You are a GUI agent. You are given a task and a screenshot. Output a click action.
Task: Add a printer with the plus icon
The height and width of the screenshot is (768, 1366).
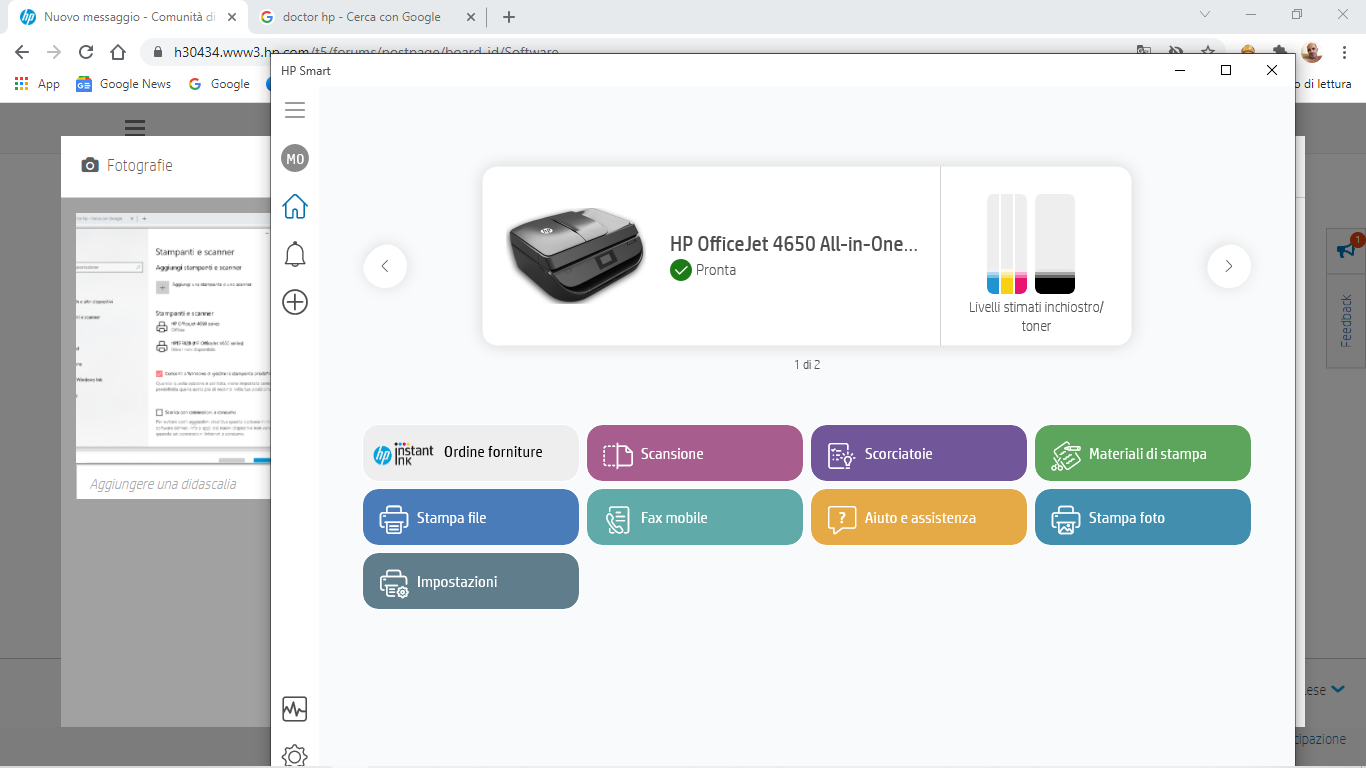[294, 302]
